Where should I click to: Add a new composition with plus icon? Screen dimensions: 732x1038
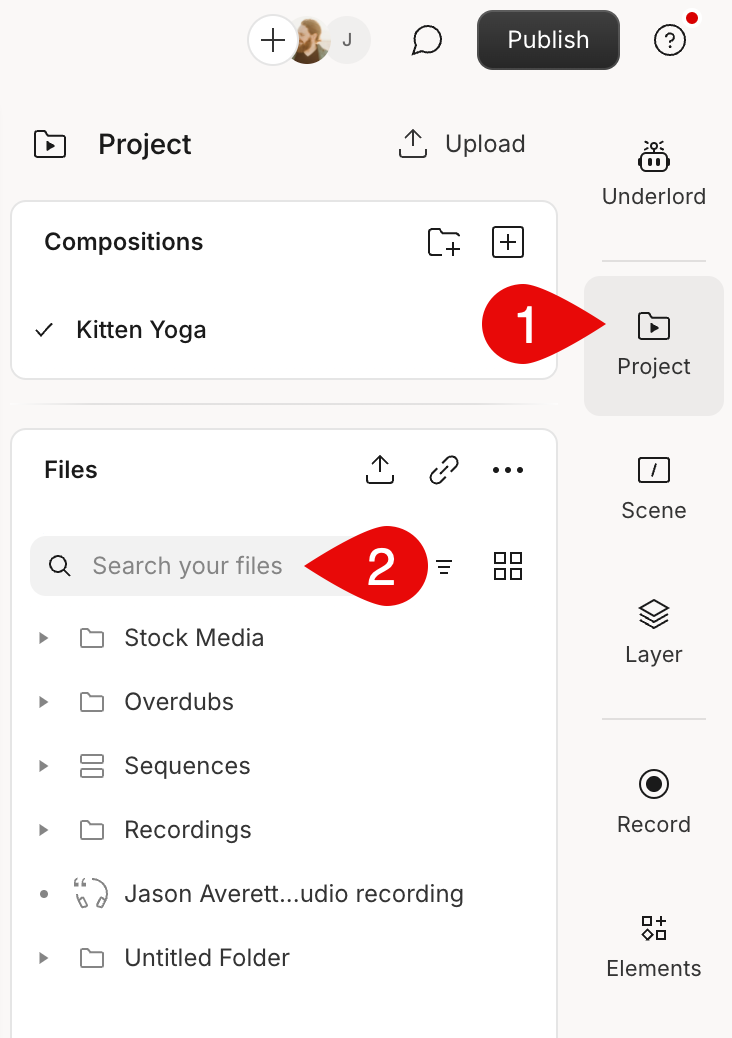click(508, 242)
